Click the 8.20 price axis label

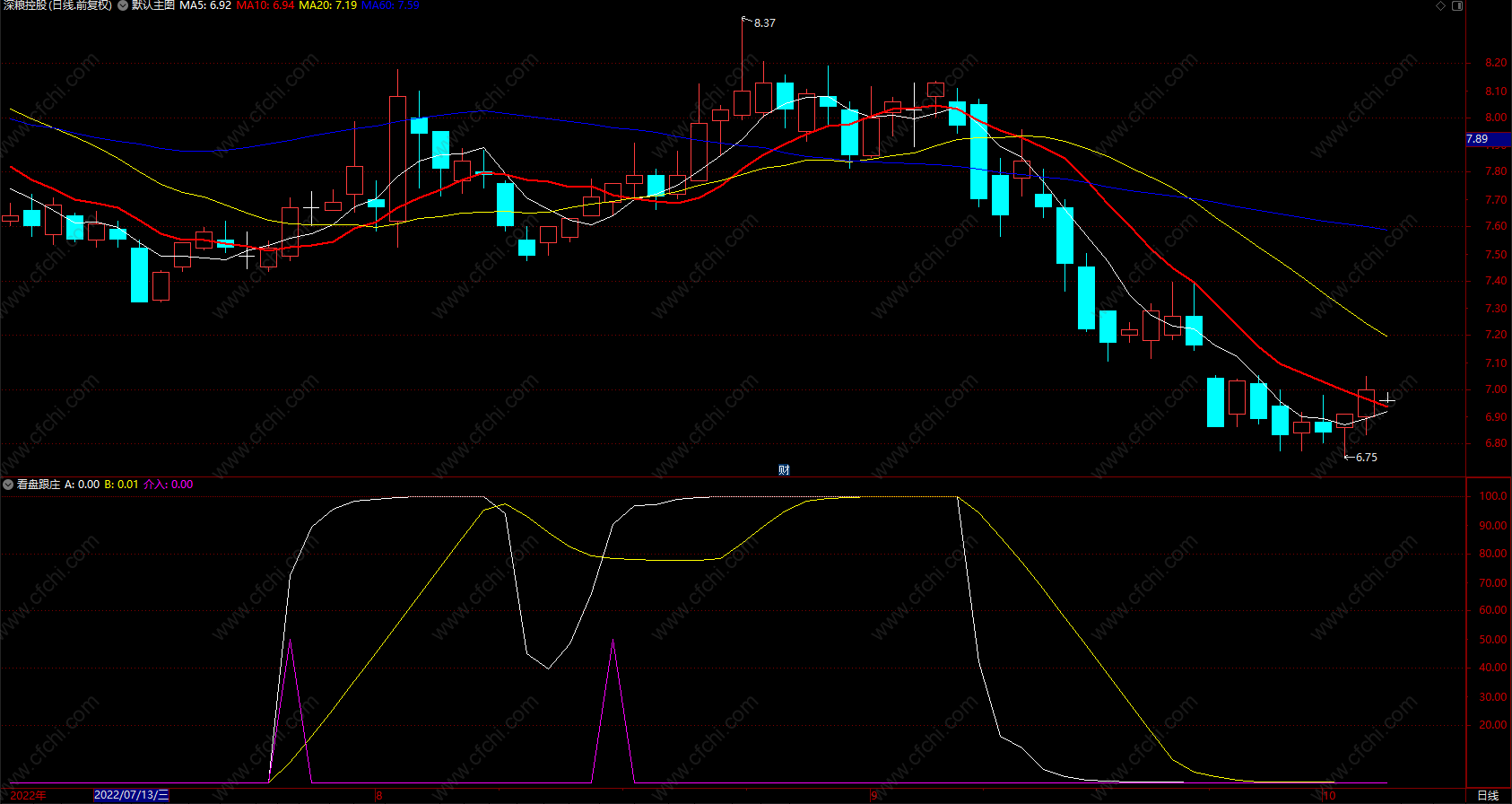(1496, 63)
